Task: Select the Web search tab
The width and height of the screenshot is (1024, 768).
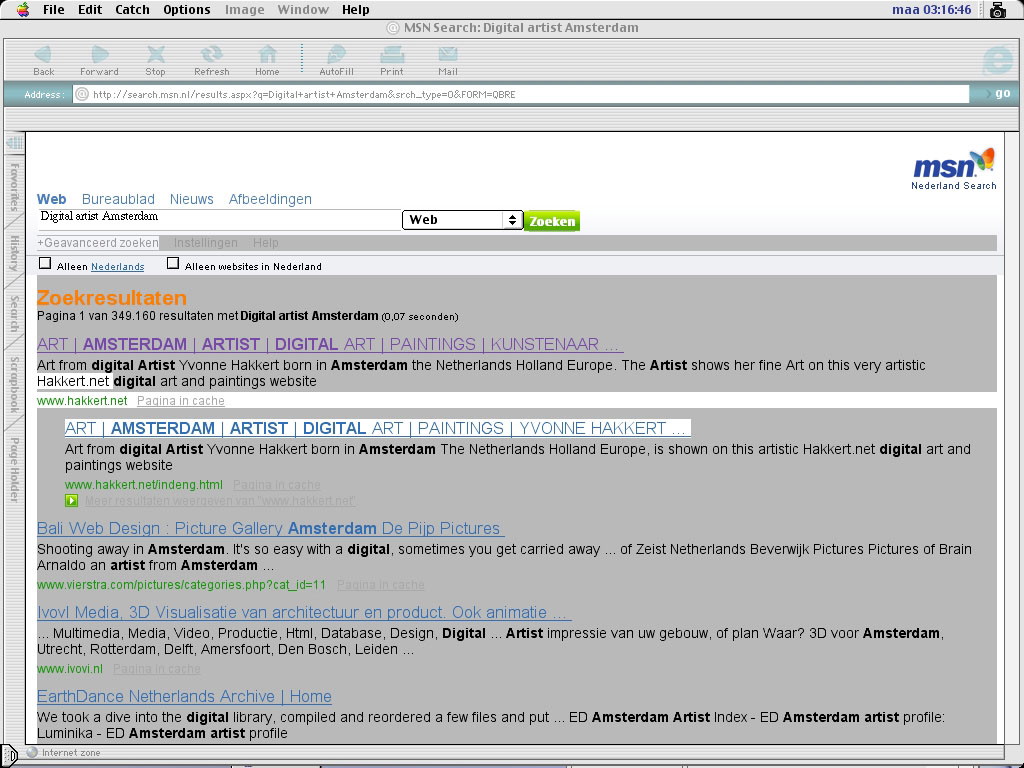Action: [52, 199]
